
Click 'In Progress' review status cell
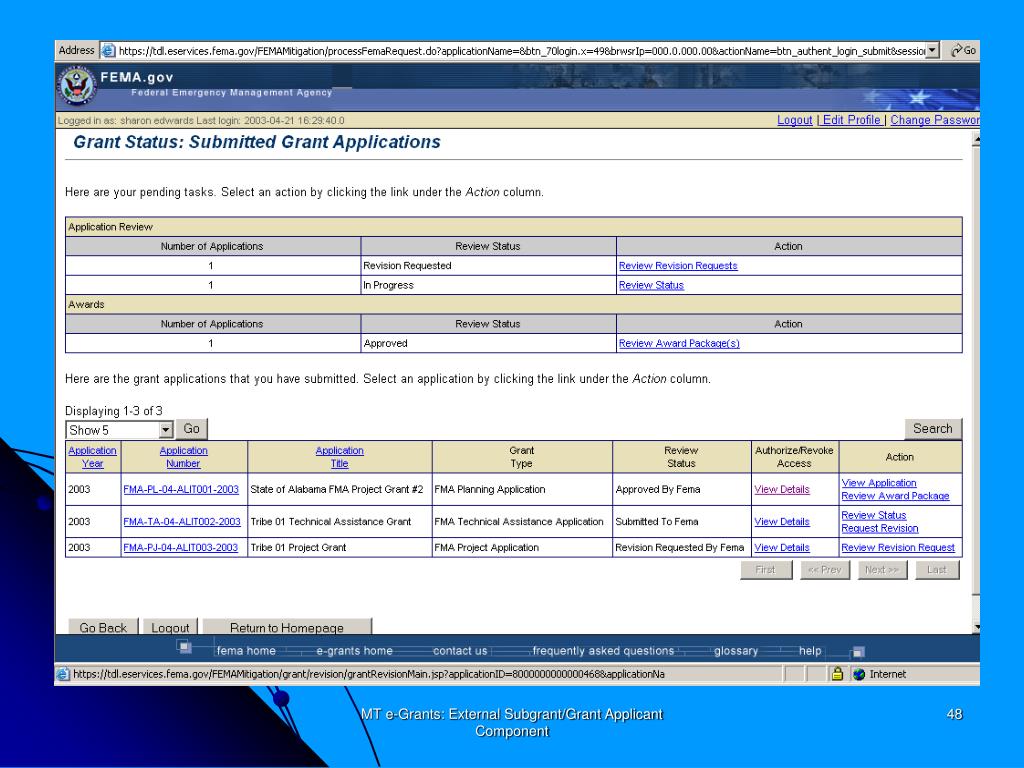click(x=488, y=285)
